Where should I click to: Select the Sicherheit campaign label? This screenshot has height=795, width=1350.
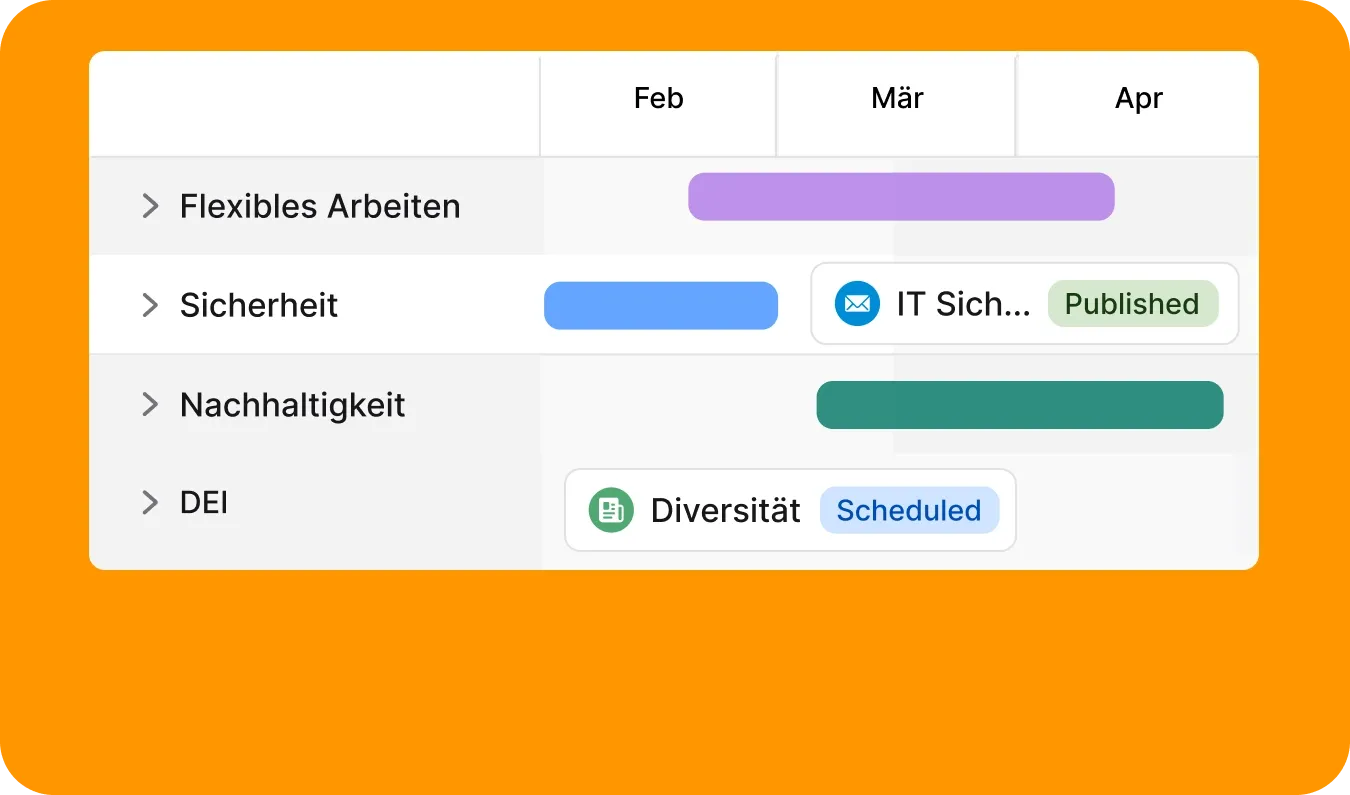259,305
